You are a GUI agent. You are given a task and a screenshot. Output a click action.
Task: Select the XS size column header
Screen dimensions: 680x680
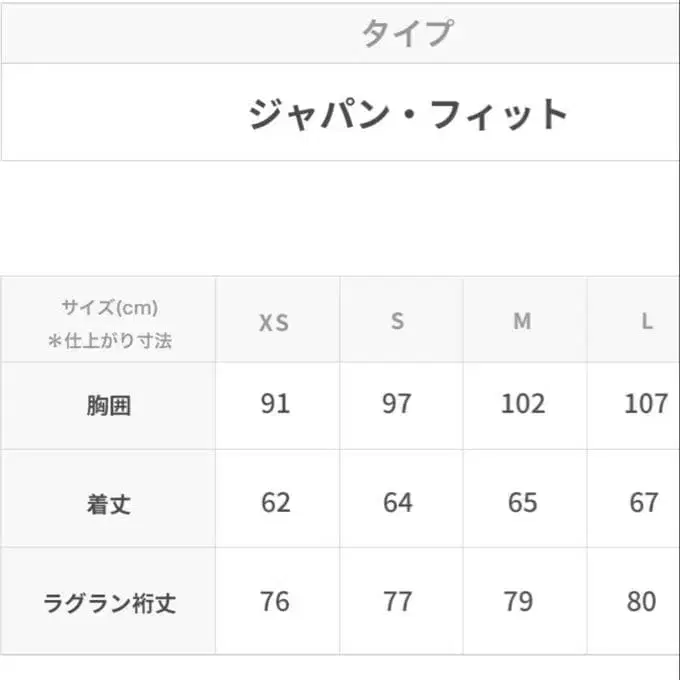(274, 322)
